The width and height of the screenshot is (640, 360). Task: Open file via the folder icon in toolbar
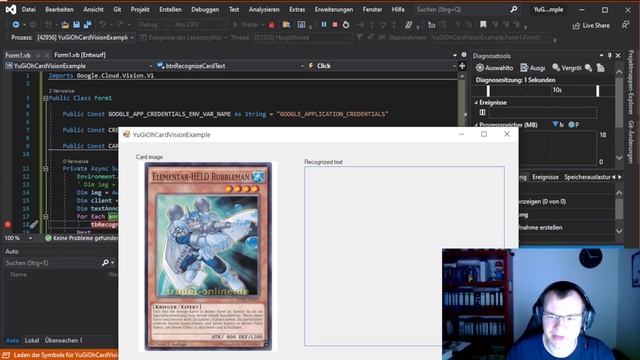click(x=65, y=25)
